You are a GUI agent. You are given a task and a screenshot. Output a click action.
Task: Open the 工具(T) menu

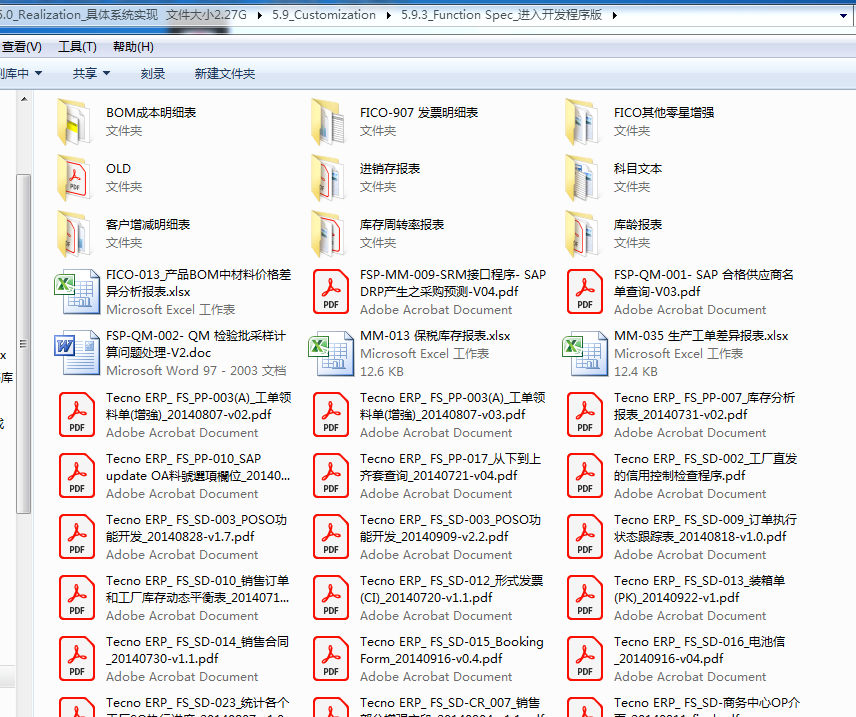point(78,47)
